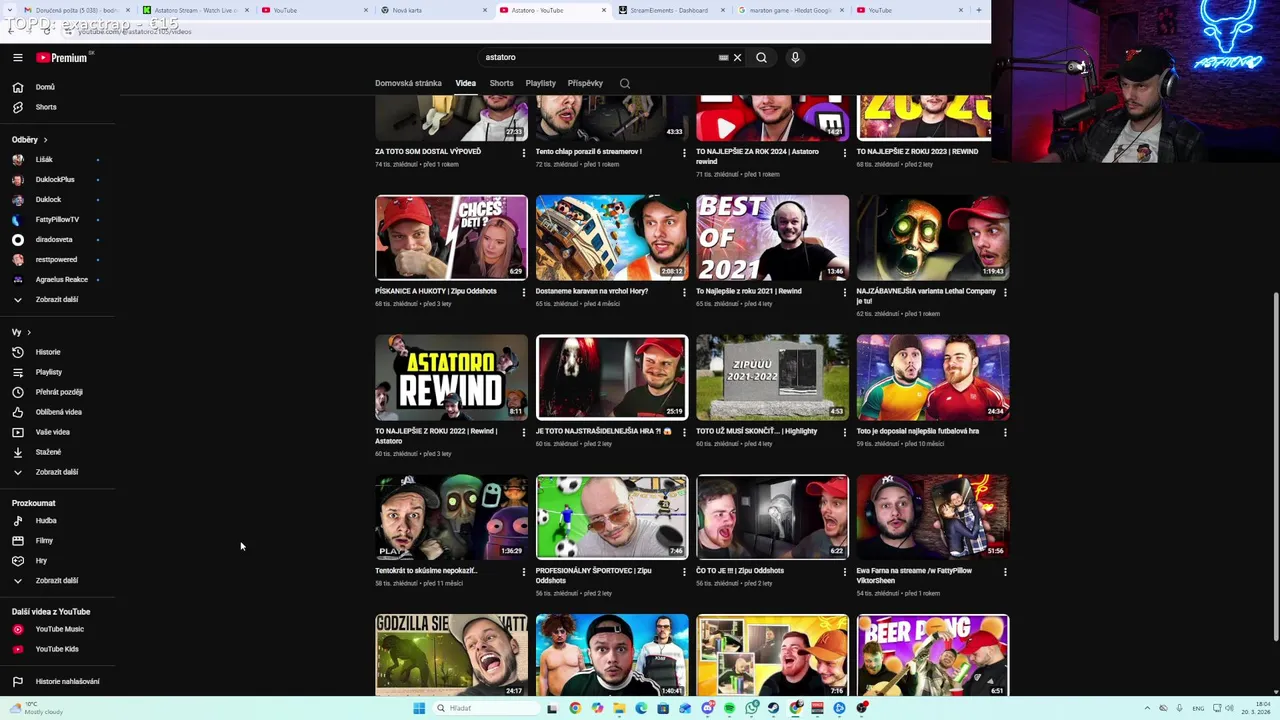Screen dimensions: 1280x720
Task: Open options for Dostaneme karavan video
Action: coord(684,292)
